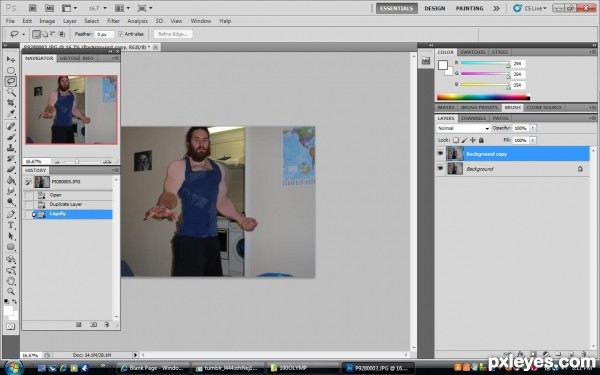The height and width of the screenshot is (375, 600).
Task: Click the foreground color swatch in Color panel
Action: pyautogui.click(x=442, y=65)
